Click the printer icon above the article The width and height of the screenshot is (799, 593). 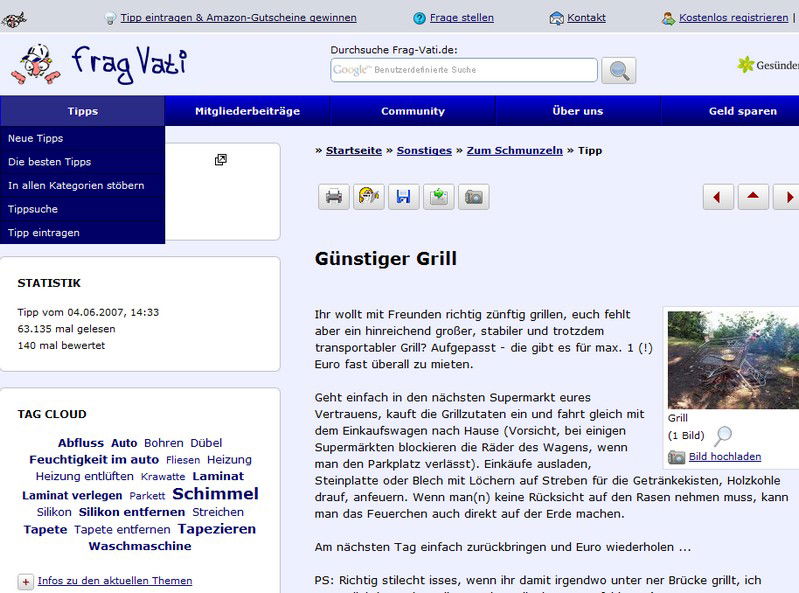[x=334, y=197]
